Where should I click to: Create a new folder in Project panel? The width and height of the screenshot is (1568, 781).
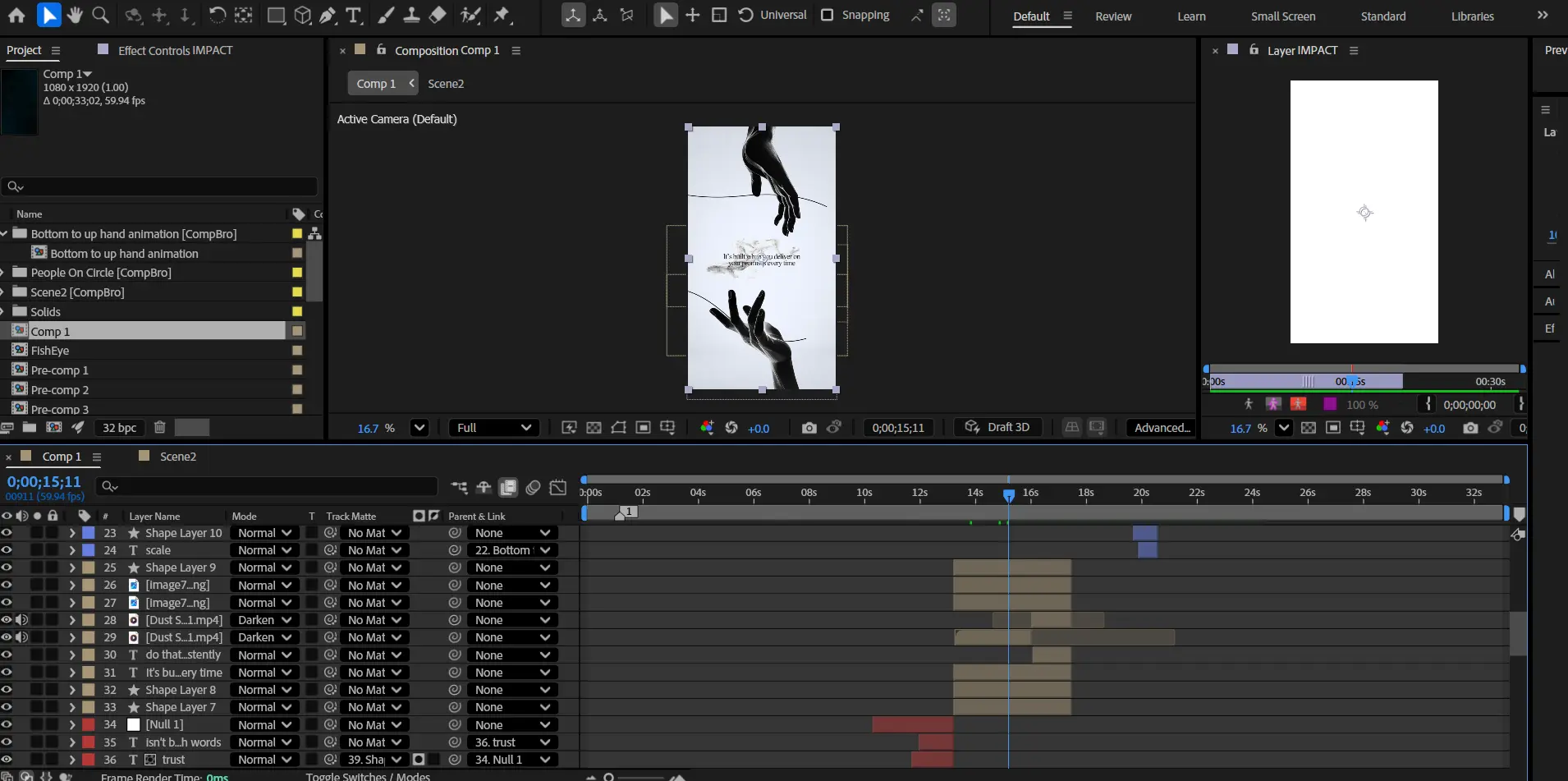[30, 427]
